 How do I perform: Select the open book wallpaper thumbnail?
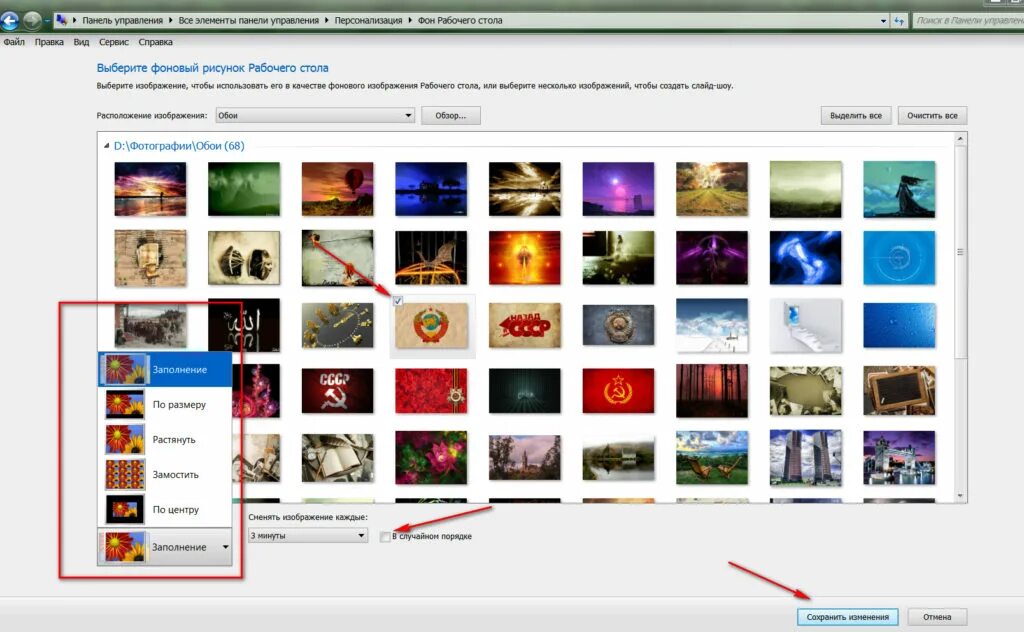coord(338,458)
